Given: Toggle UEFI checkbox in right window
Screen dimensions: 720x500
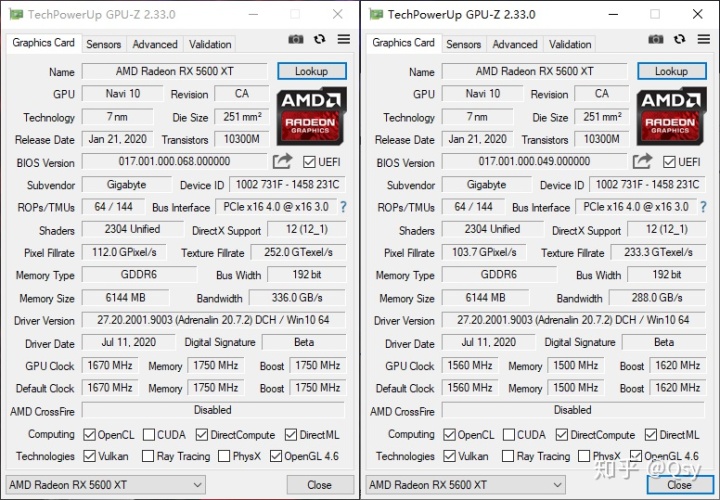Looking at the screenshot, I should 669,162.
